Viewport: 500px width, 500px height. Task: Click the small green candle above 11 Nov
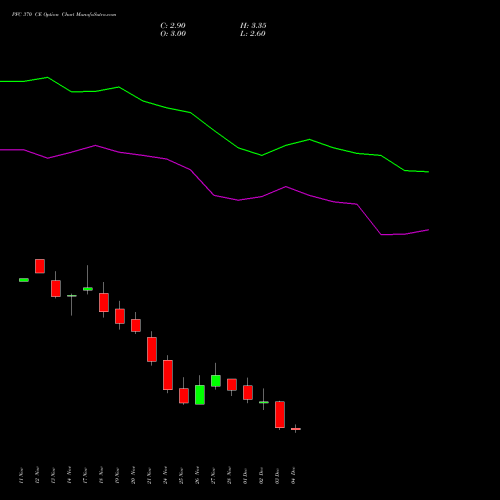point(24,280)
